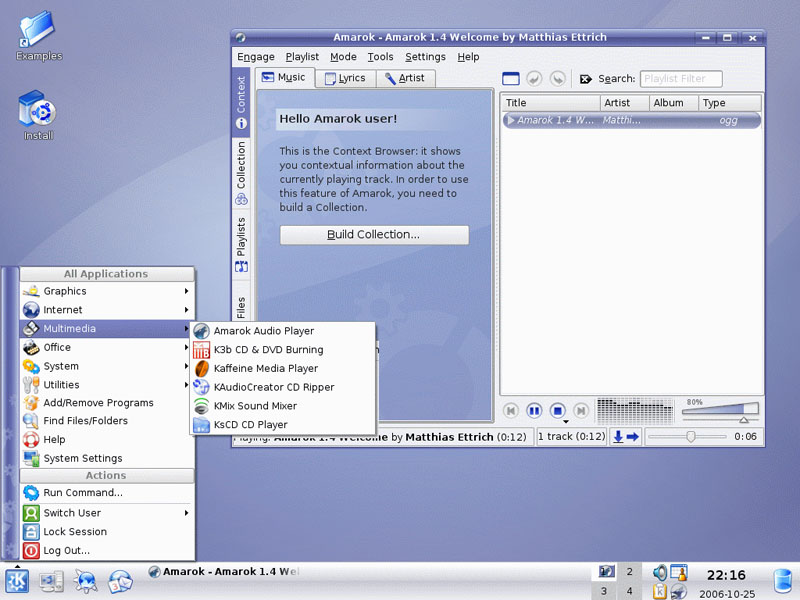Click the spectrum analyzer display
Screen dimensions: 800x600
(635, 411)
